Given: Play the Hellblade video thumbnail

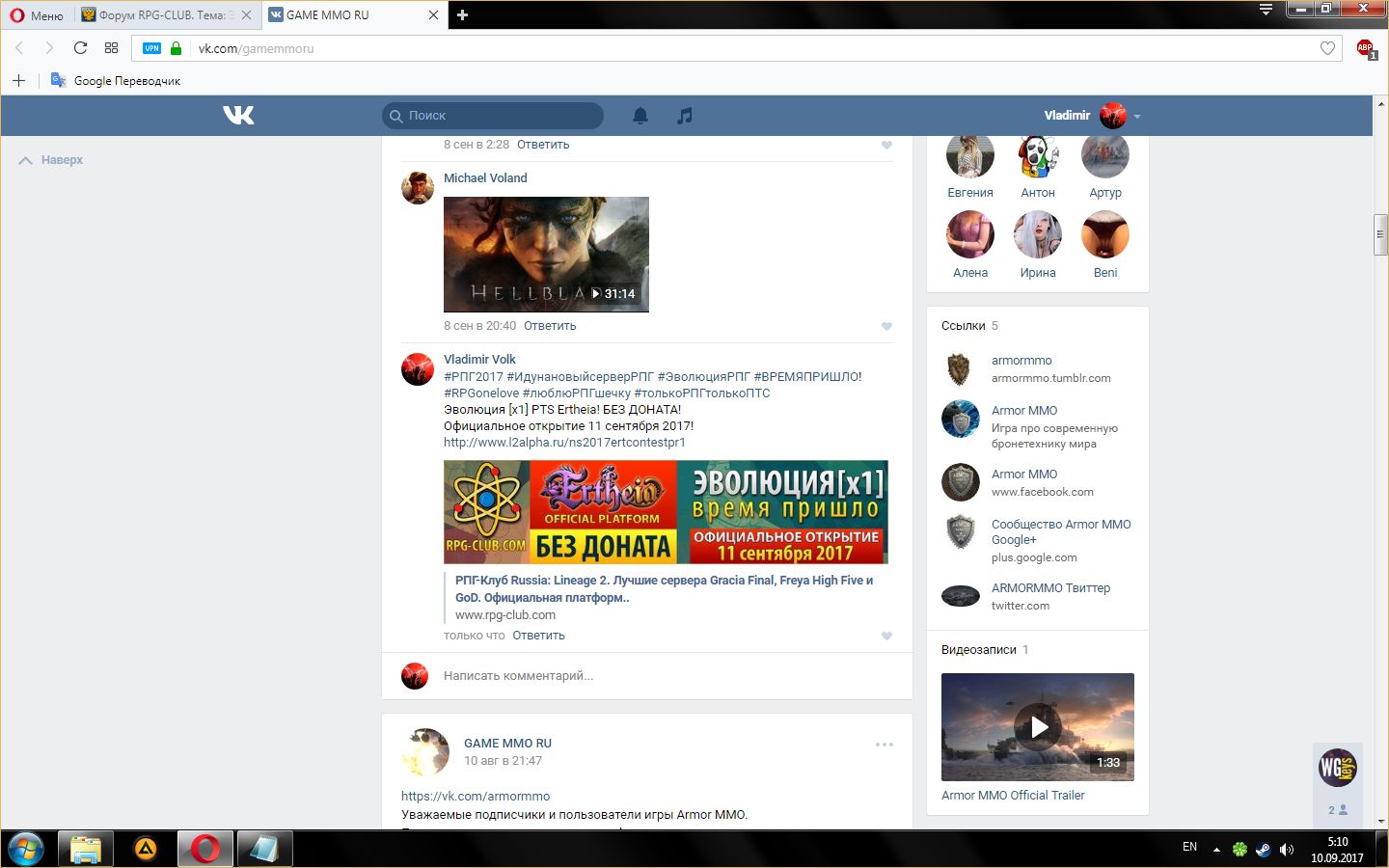Looking at the screenshot, I should 546,255.
